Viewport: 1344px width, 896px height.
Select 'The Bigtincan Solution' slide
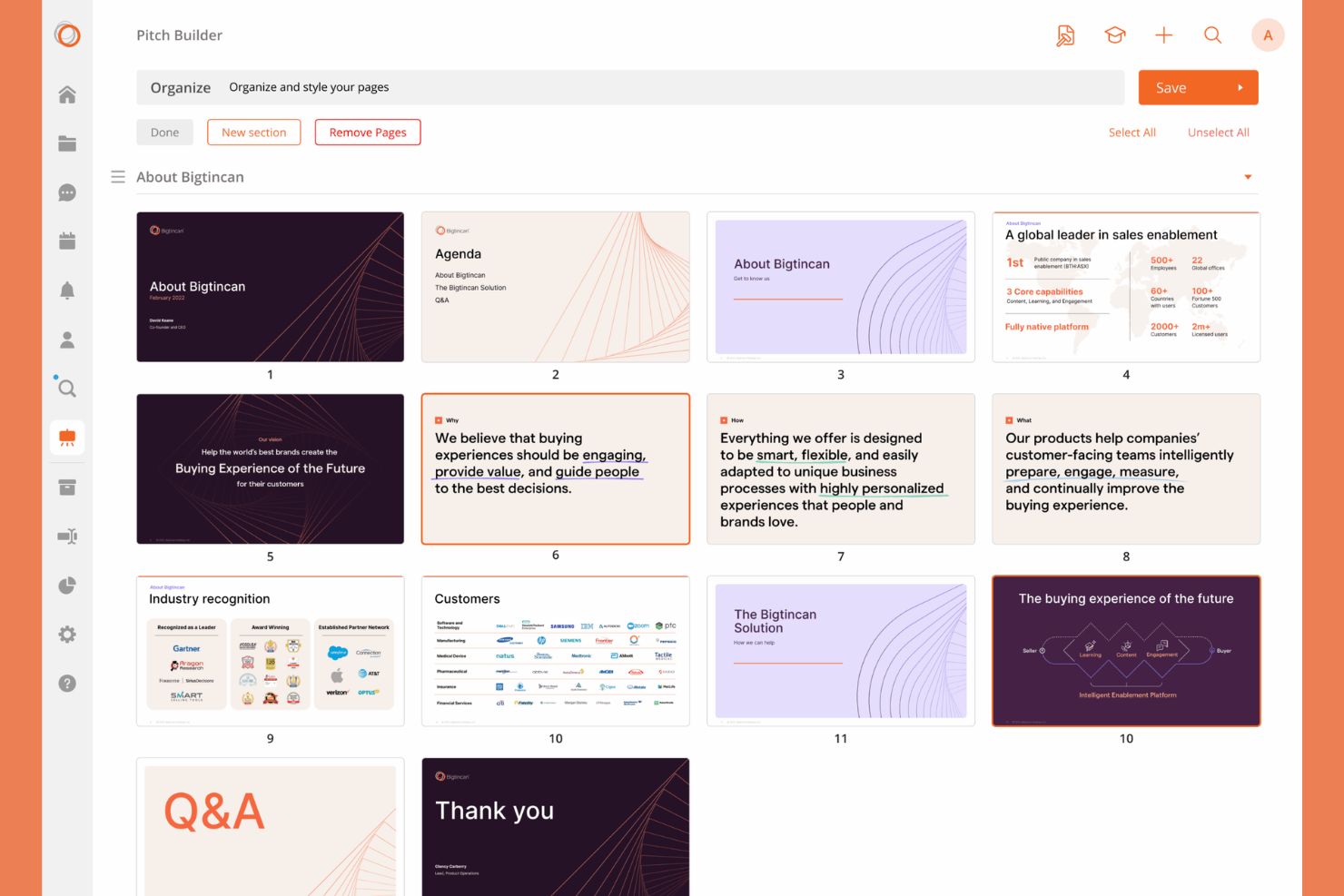(x=841, y=651)
